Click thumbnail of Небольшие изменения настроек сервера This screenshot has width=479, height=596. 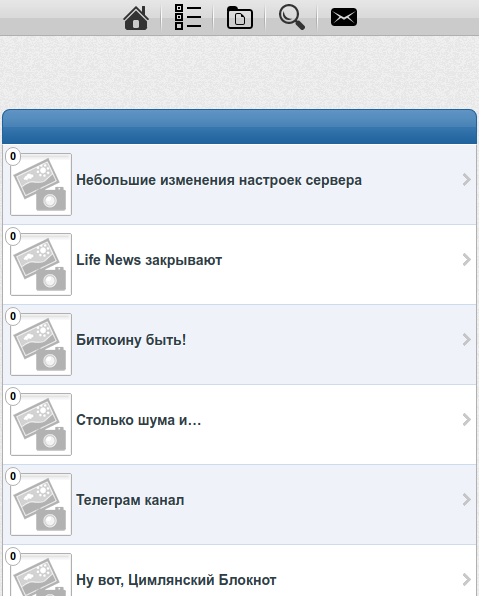click(x=41, y=185)
